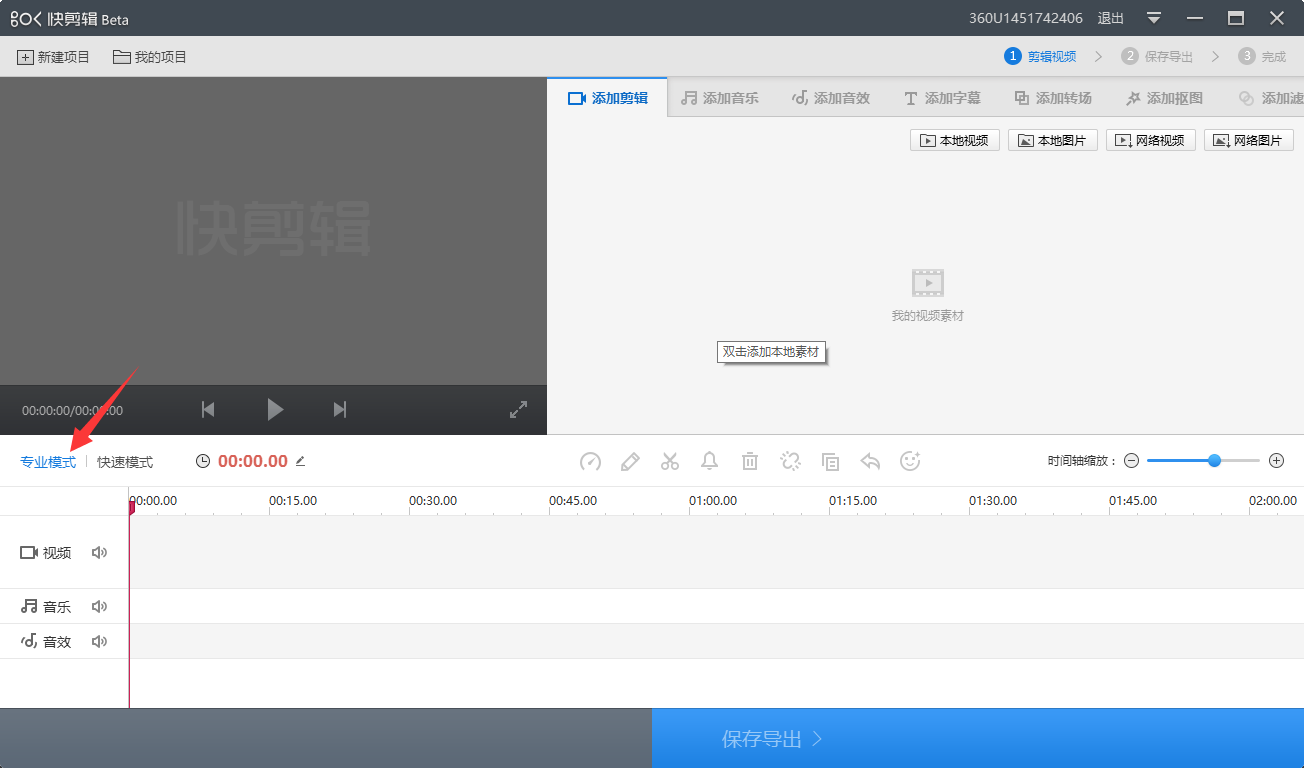This screenshot has width=1304, height=768.
Task: Open the 添加字幕 tab
Action: [x=942, y=98]
